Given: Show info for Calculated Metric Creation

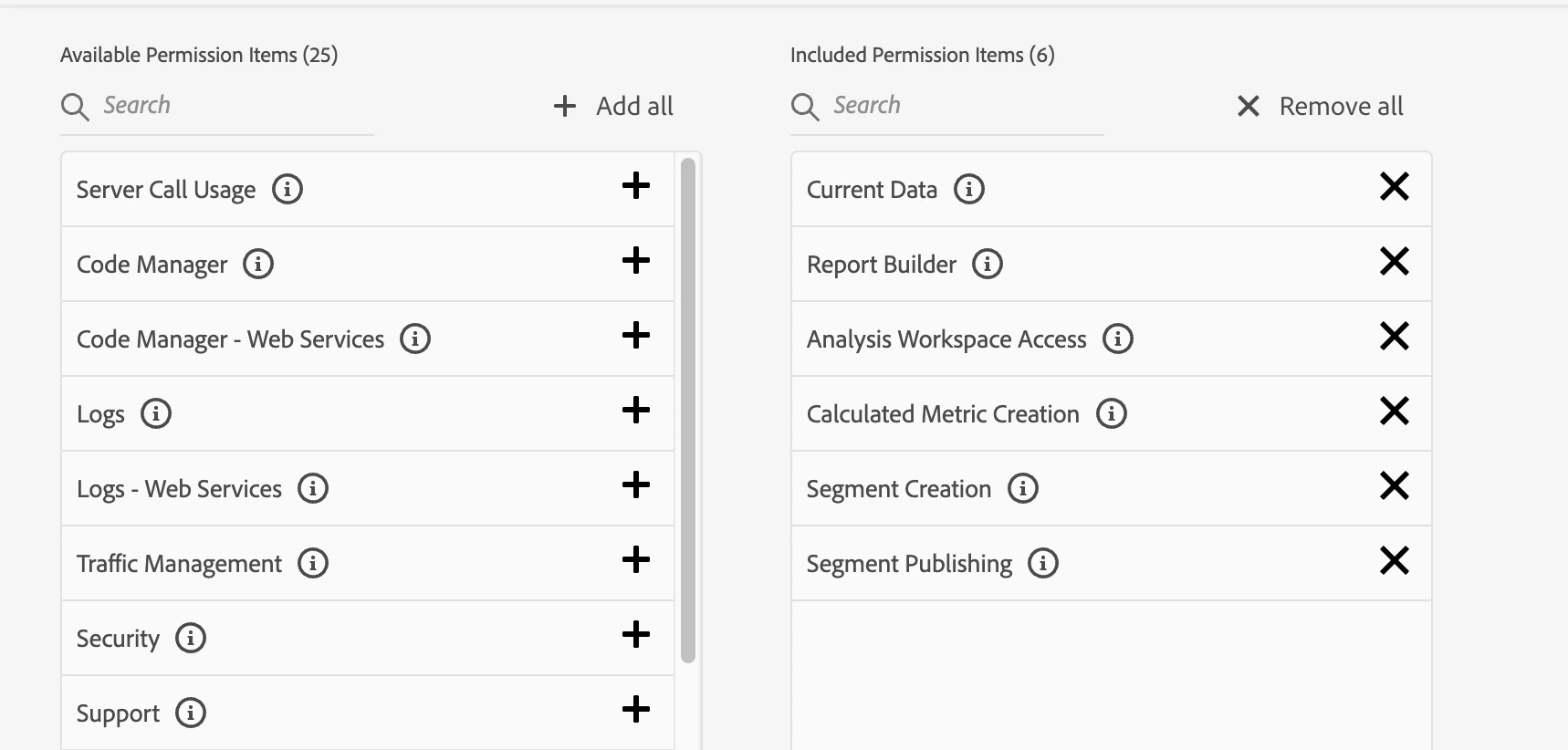Looking at the screenshot, I should click(1111, 413).
